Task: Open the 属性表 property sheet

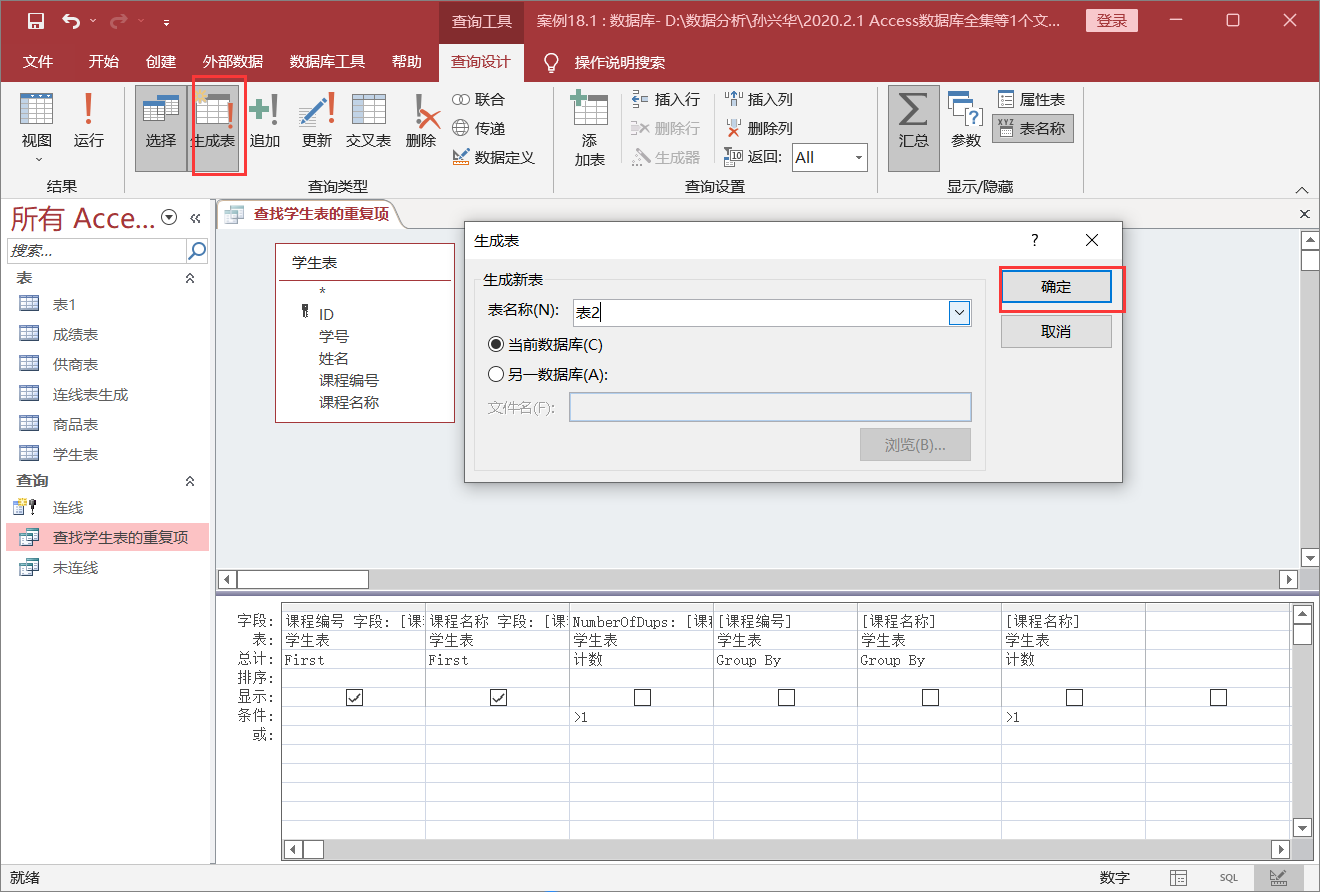Action: (x=1032, y=99)
